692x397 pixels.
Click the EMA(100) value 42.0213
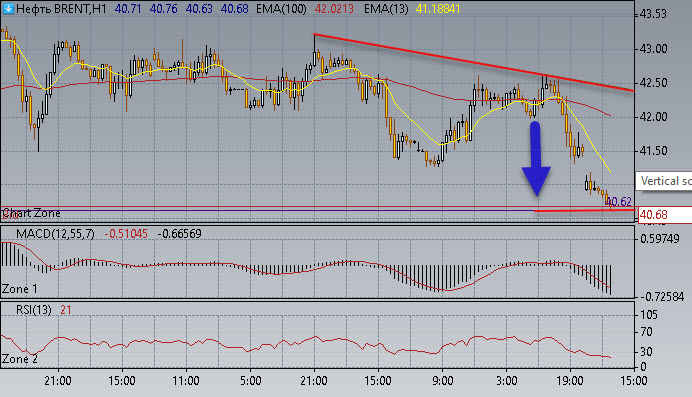334,9
